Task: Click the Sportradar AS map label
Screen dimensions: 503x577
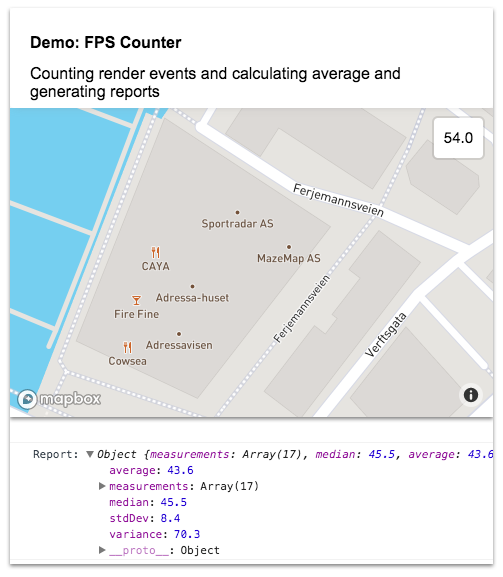Action: [237, 224]
